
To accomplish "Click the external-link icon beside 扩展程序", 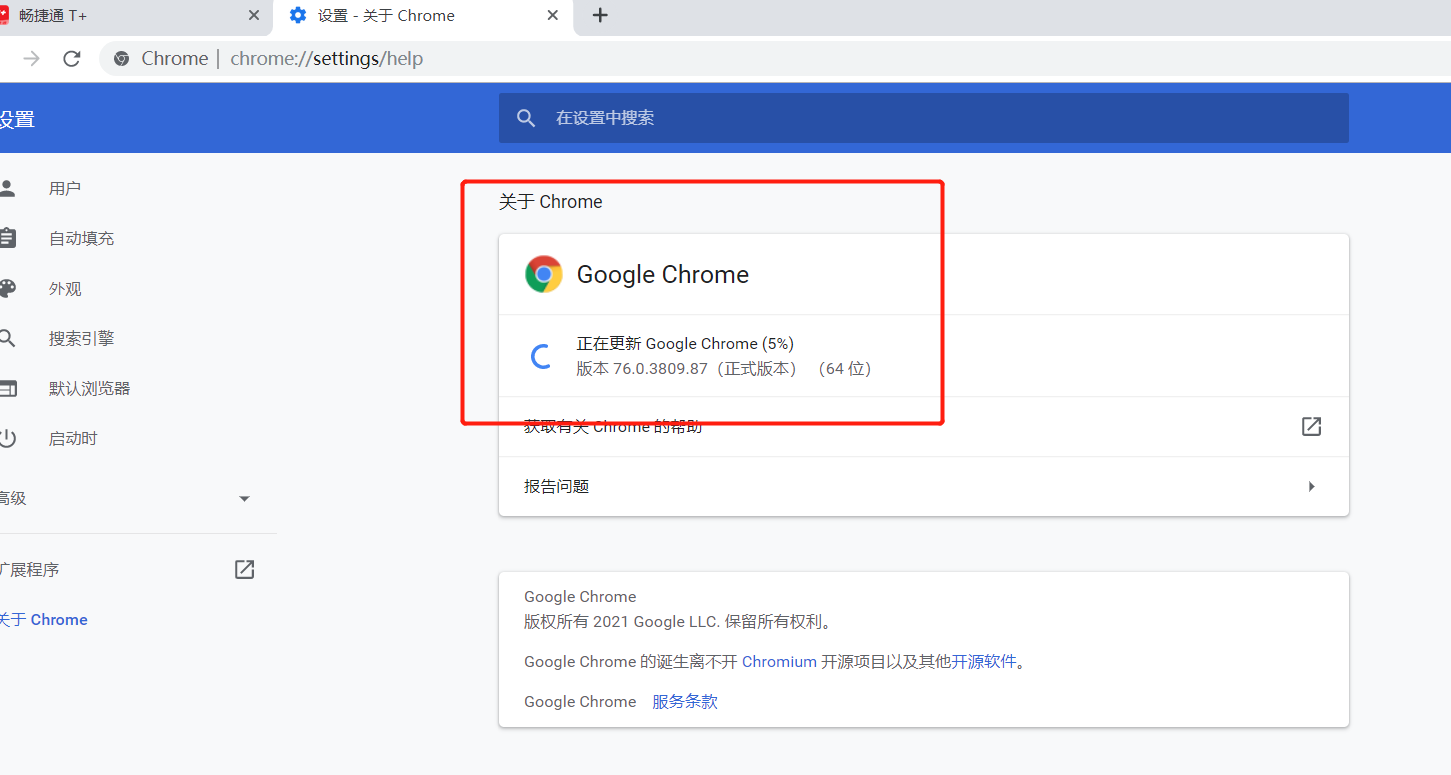I will pos(244,570).
